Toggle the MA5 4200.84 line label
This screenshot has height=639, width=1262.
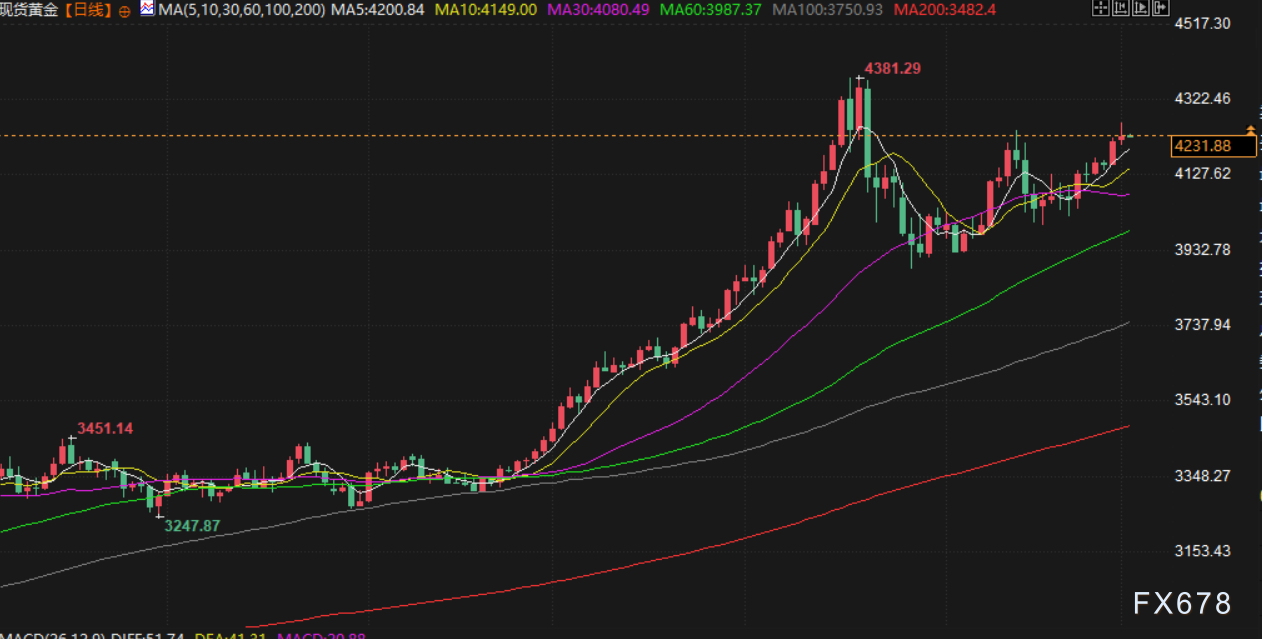tap(377, 10)
